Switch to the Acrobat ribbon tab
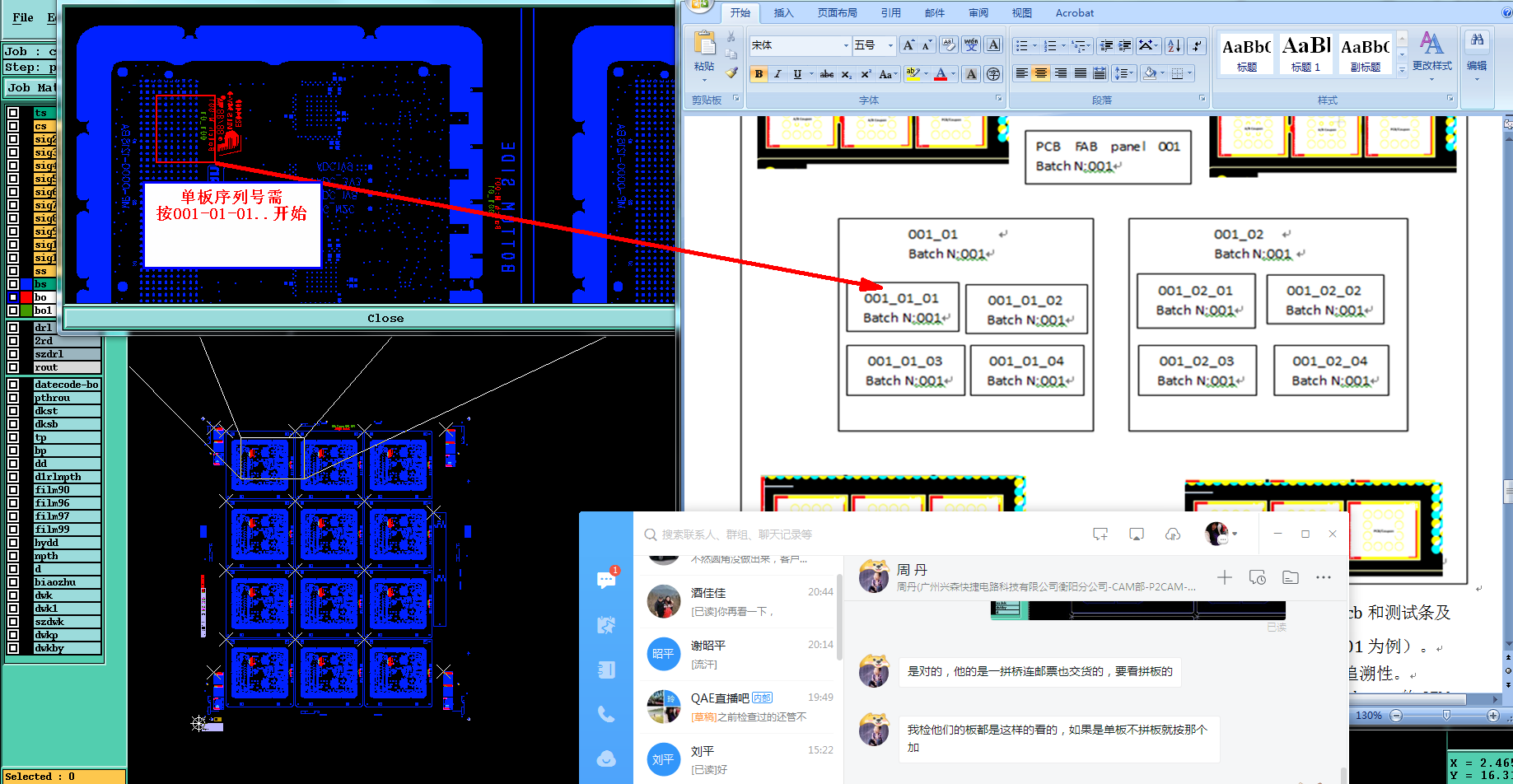 [1075, 13]
